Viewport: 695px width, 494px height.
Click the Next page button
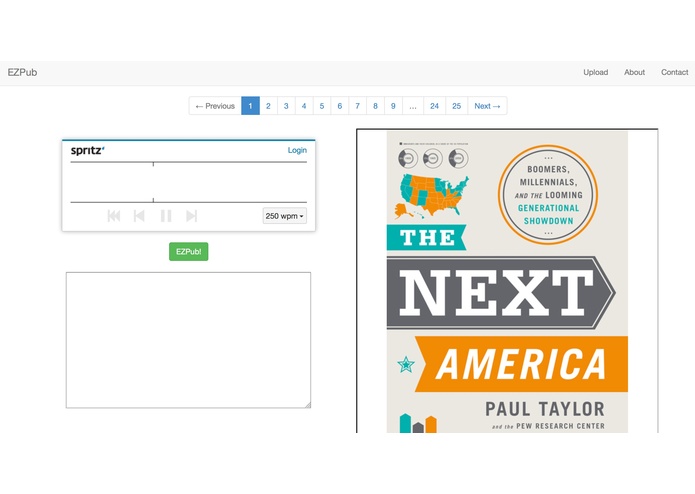(x=487, y=106)
